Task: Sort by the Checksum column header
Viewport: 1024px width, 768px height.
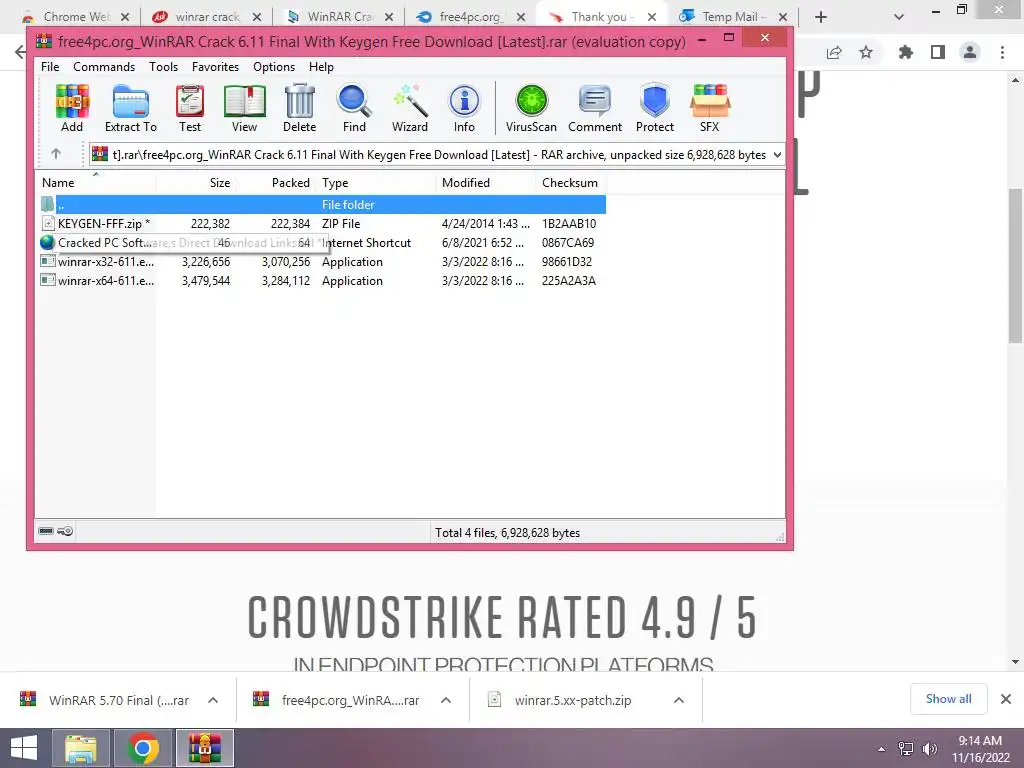Action: (570, 183)
